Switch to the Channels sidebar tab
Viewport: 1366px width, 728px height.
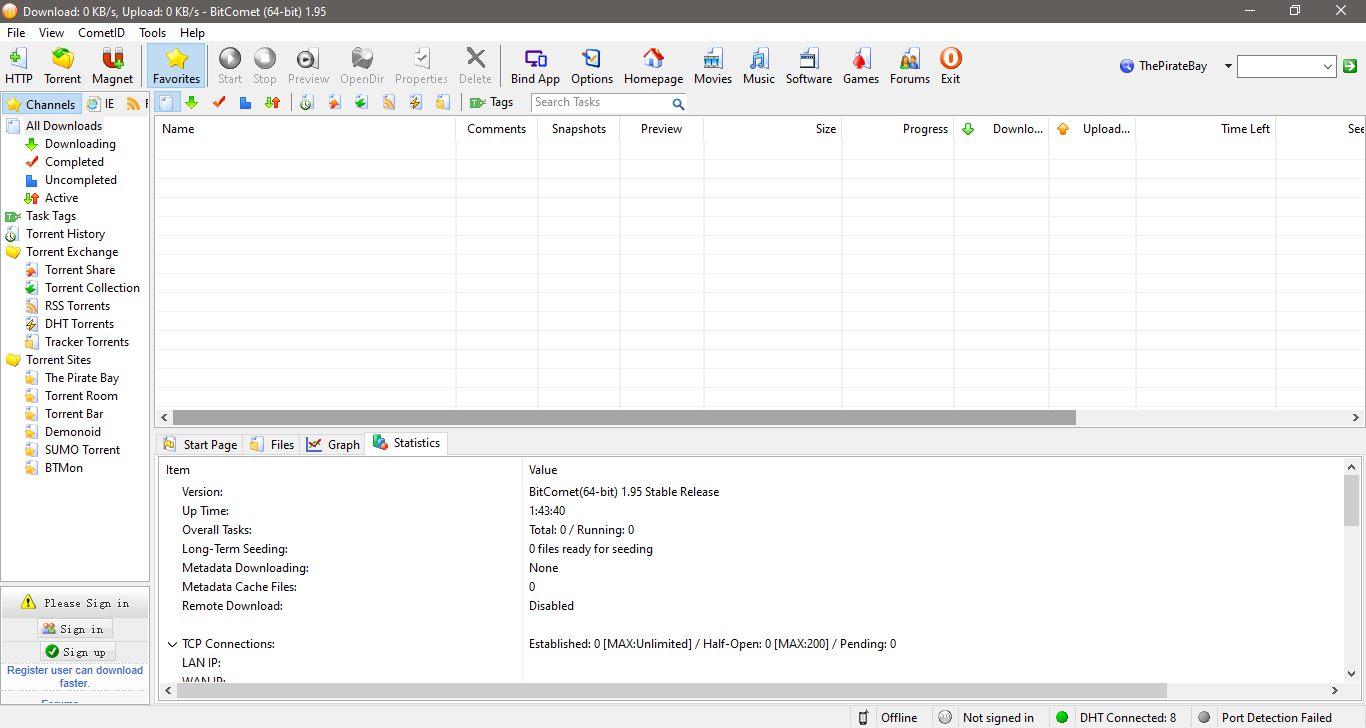[41, 104]
